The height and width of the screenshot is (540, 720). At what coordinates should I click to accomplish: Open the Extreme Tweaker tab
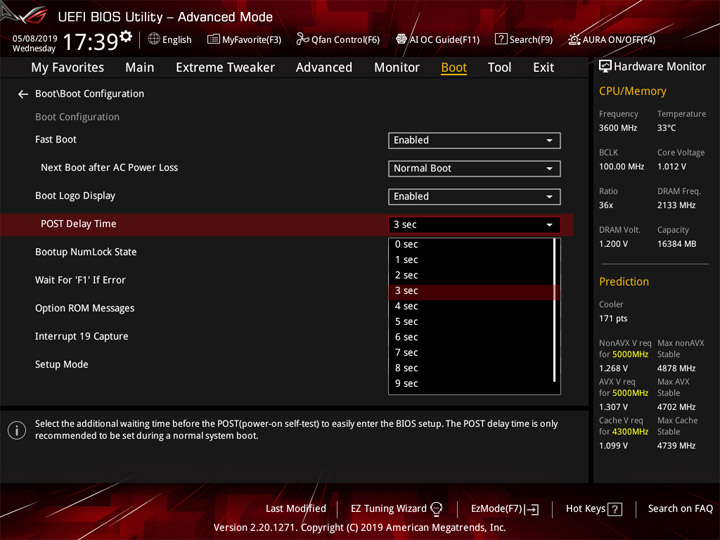(225, 68)
